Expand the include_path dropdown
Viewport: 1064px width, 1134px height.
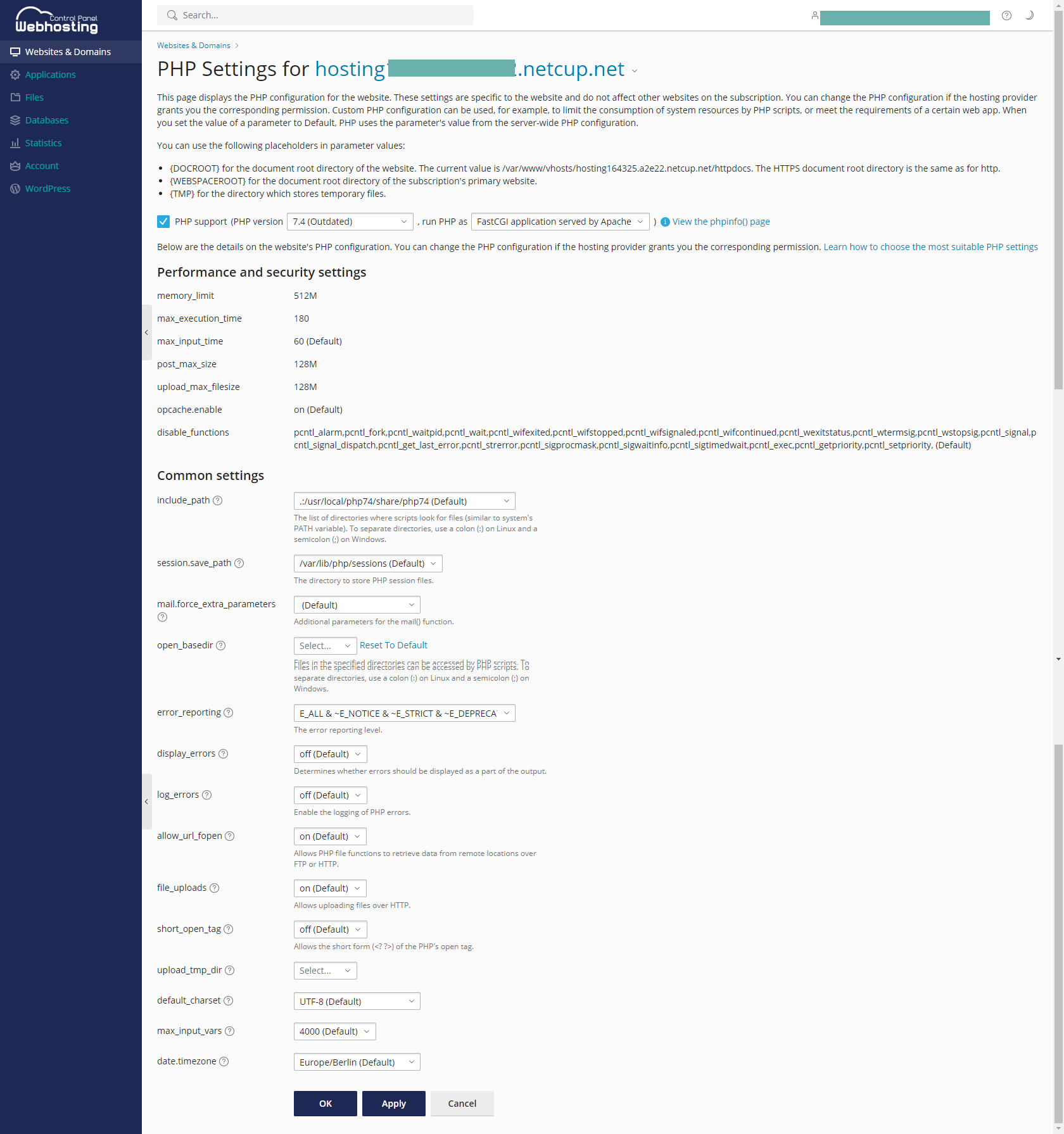coord(404,501)
